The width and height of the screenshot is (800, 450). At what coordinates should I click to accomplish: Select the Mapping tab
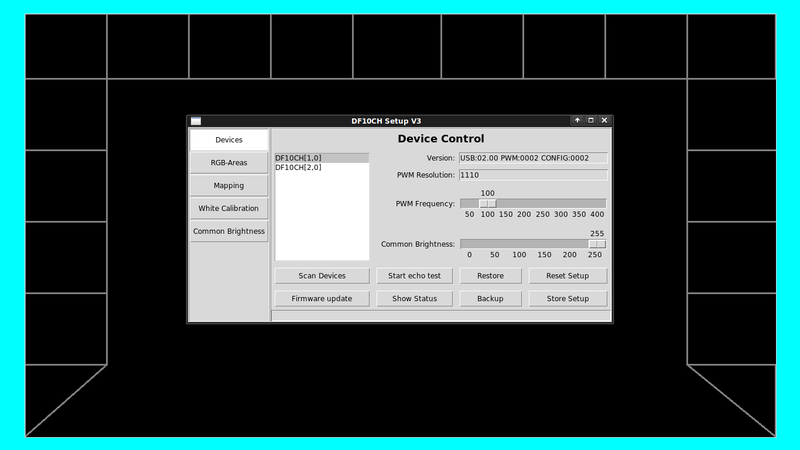click(x=229, y=185)
